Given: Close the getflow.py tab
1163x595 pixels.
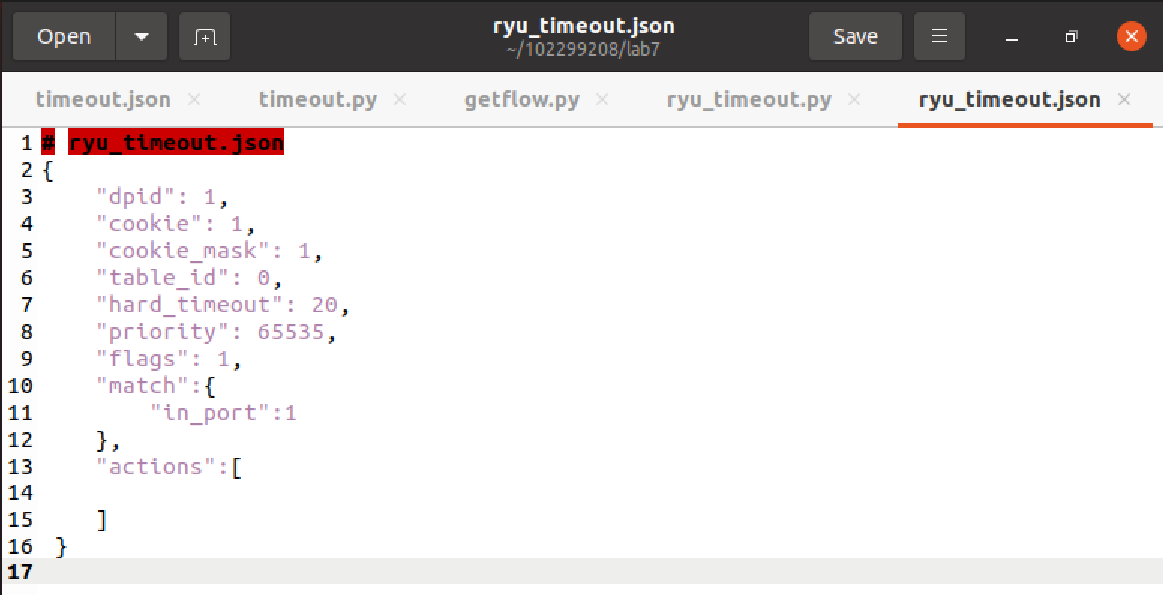Looking at the screenshot, I should pyautogui.click(x=602, y=99).
